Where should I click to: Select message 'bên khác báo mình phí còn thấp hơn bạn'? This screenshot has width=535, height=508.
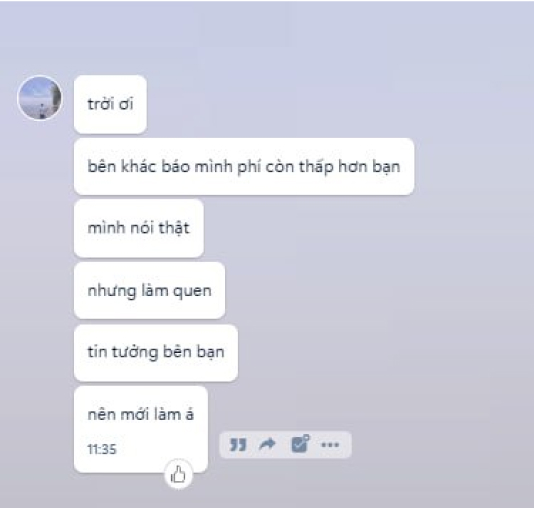(x=244, y=166)
